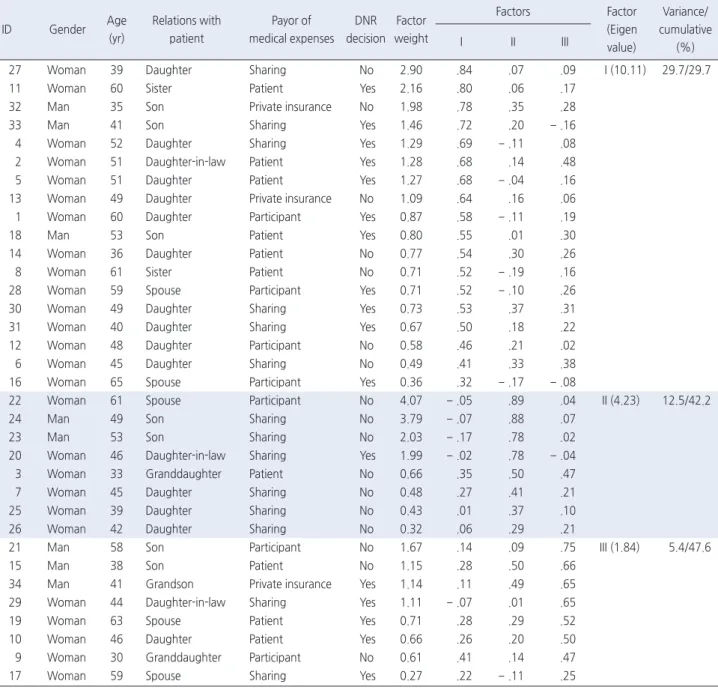
Task: Click 'Private insurance' in ID 13 row
Action: coord(290,198)
